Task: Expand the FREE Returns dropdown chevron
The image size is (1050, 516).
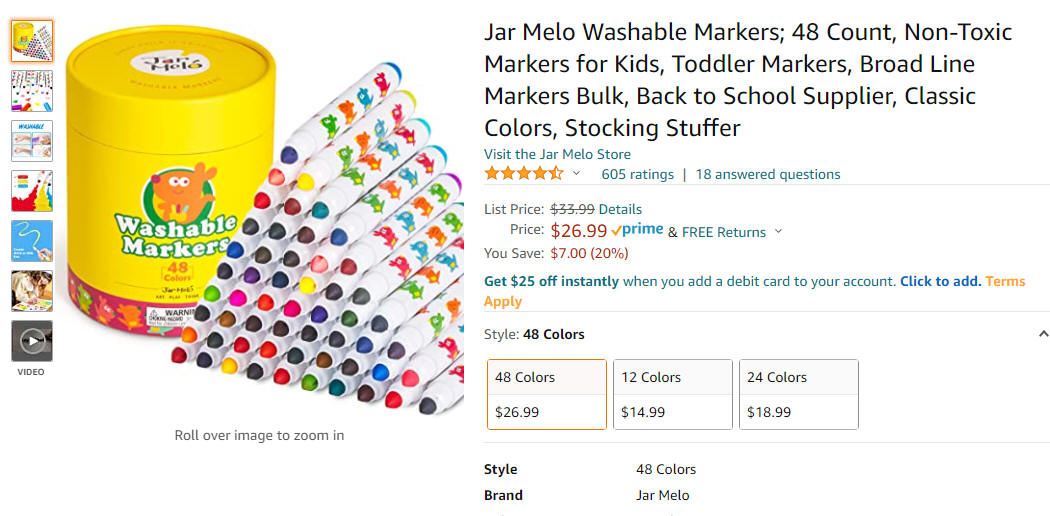Action: coord(778,232)
